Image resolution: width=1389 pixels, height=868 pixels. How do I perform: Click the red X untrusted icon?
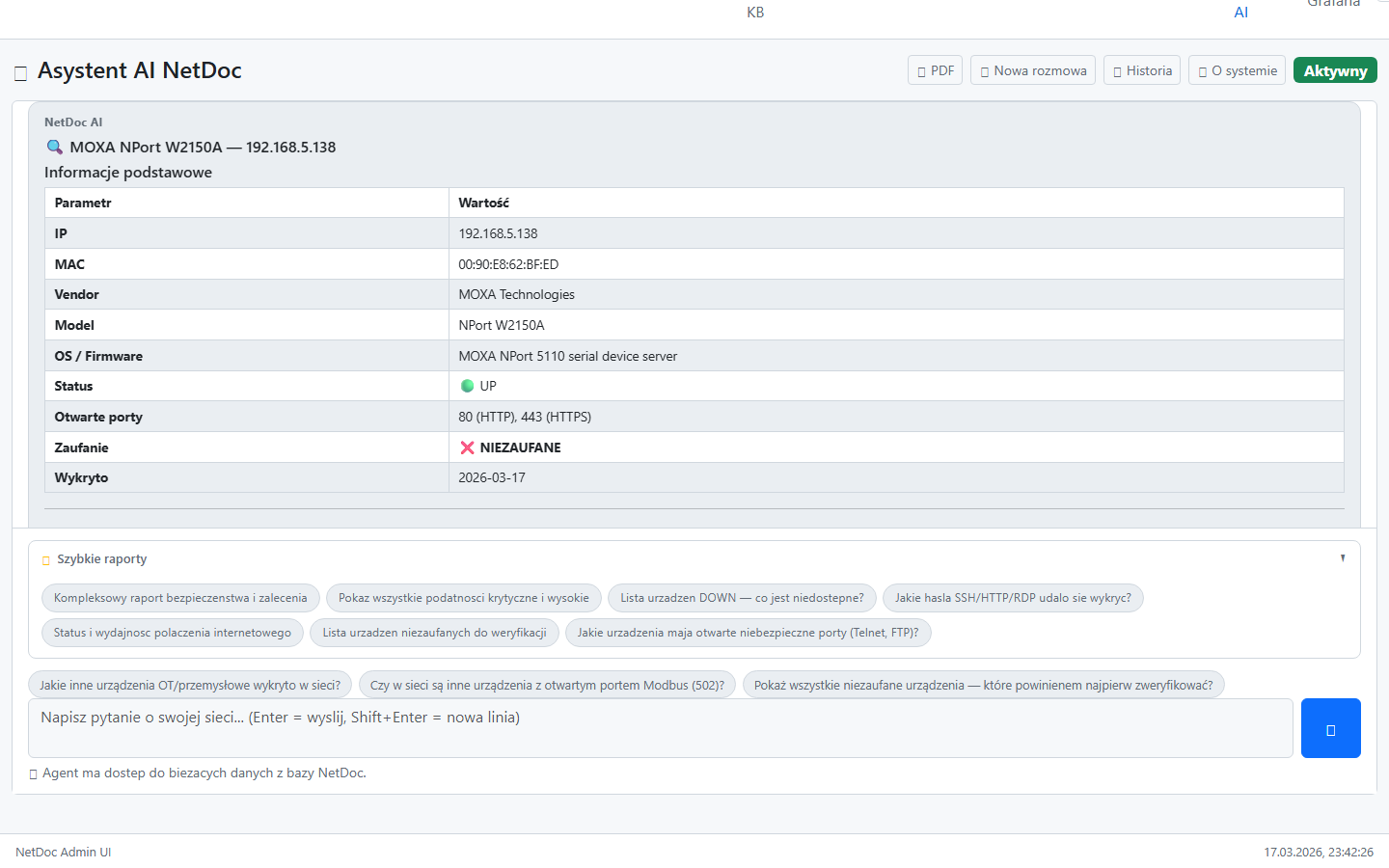point(467,448)
